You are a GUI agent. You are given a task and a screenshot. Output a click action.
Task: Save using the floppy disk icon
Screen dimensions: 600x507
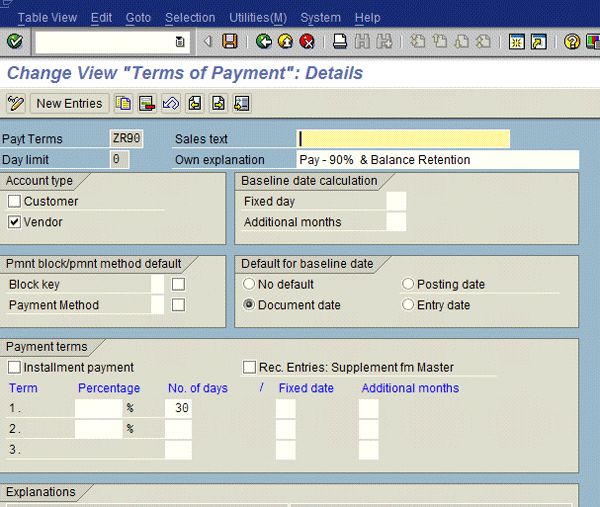pos(230,42)
